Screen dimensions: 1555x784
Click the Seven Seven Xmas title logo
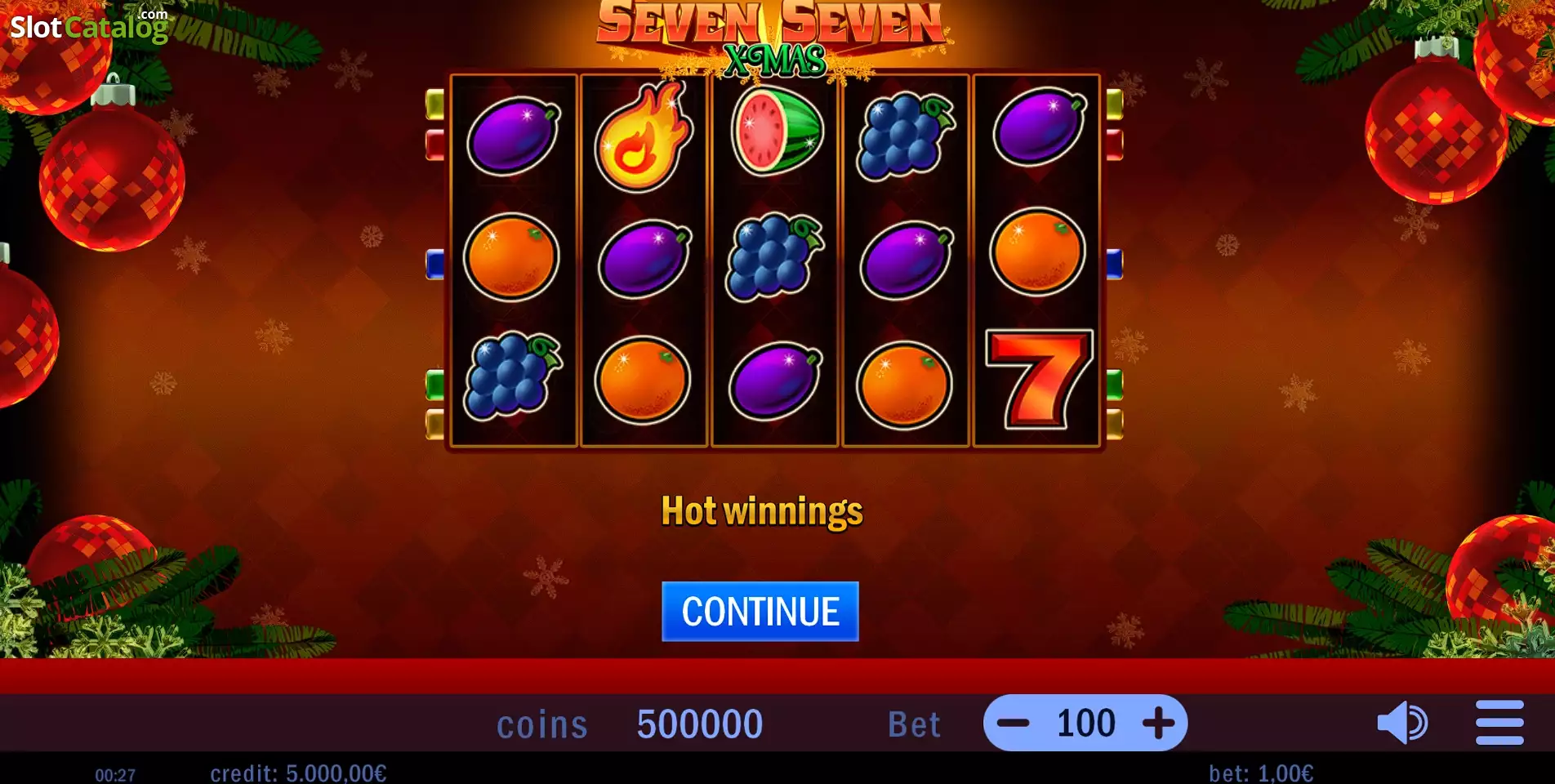tap(773, 37)
